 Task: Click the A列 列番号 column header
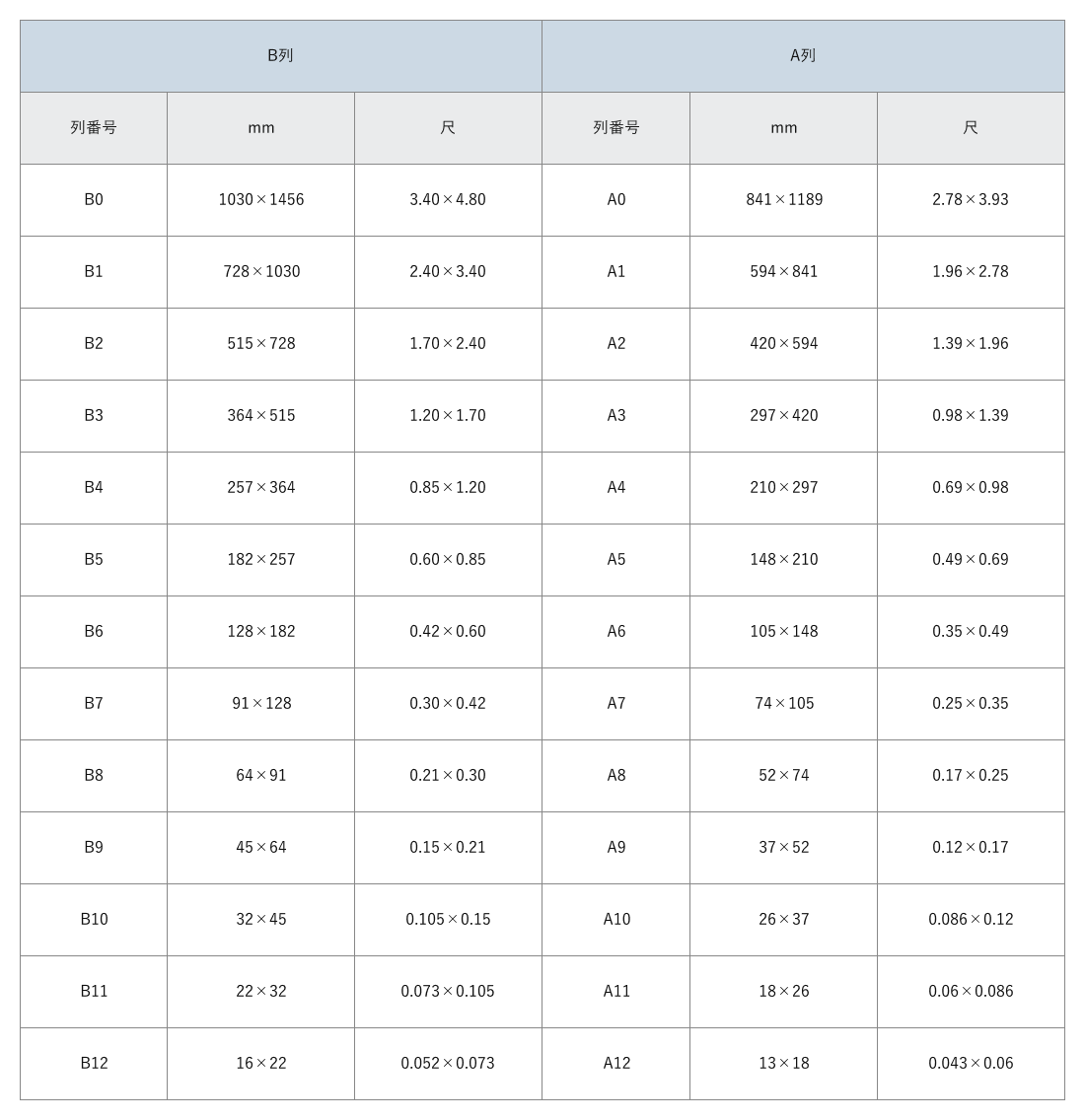(616, 128)
